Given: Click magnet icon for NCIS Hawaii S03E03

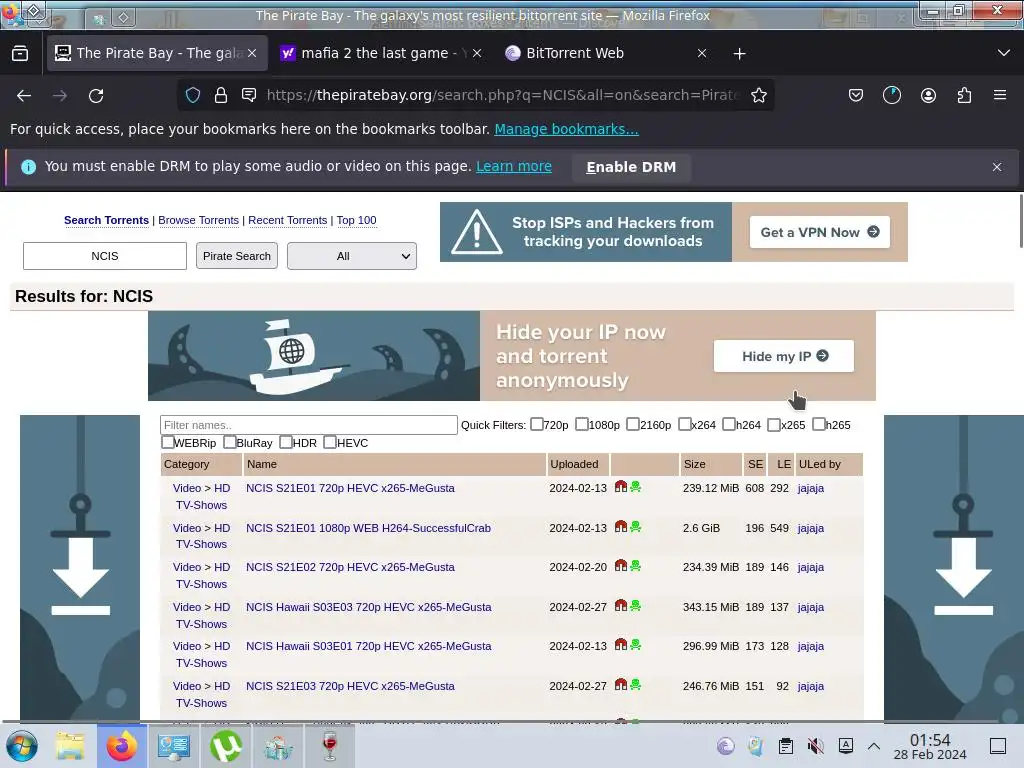Looking at the screenshot, I should [x=620, y=605].
